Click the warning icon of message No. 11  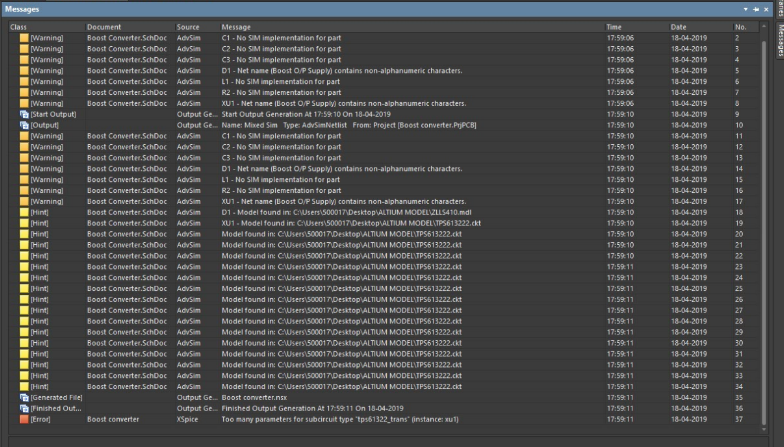pos(24,136)
